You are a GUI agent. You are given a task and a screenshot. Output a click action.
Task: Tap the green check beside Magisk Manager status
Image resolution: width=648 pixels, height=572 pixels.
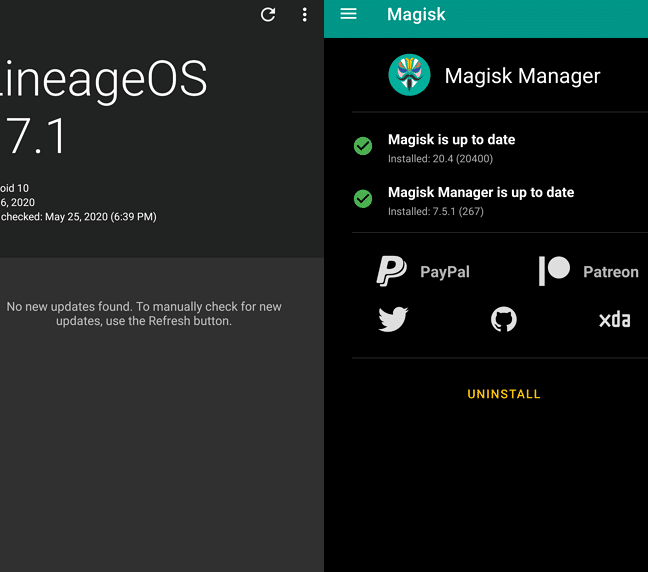point(363,199)
